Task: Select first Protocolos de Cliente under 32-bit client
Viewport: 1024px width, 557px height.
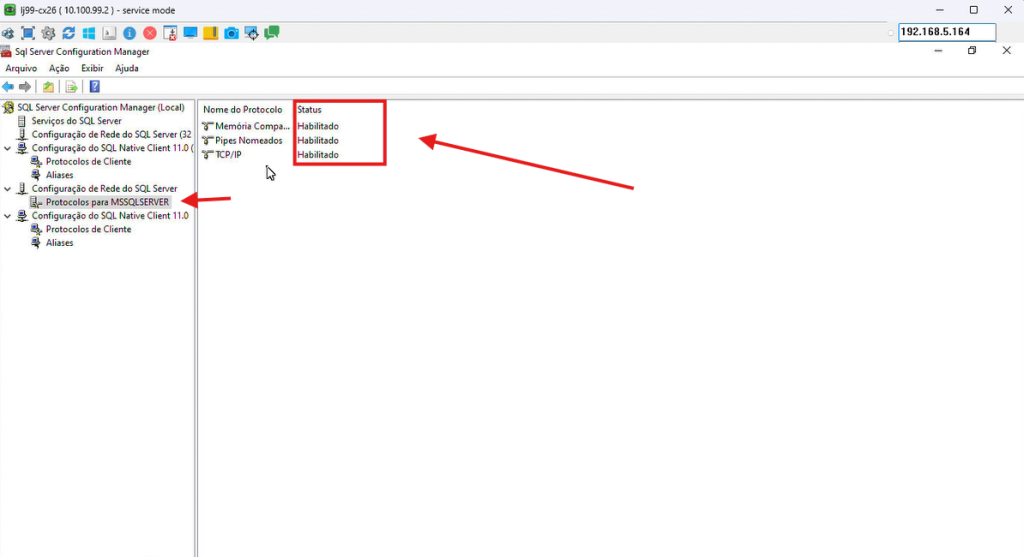Action: coord(88,161)
